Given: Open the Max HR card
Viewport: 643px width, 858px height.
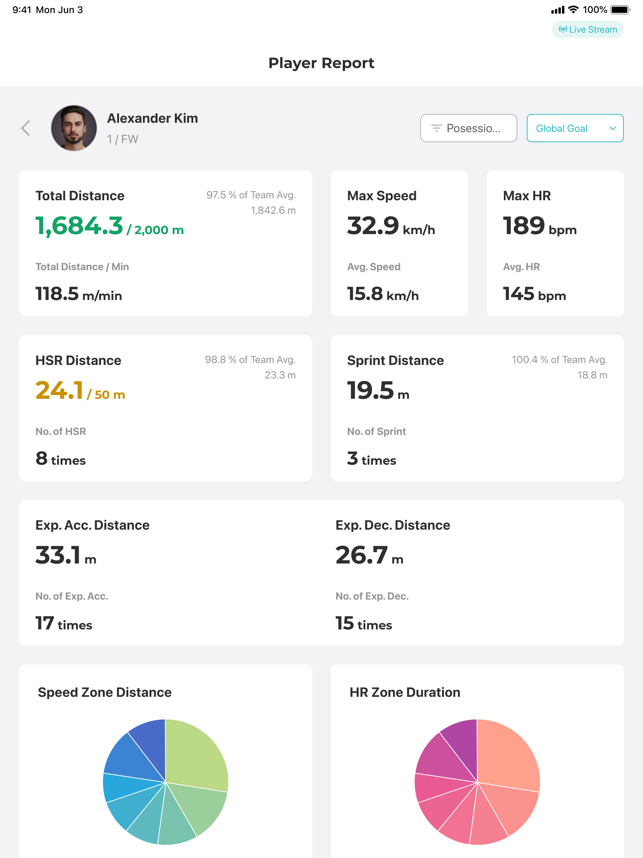Looking at the screenshot, I should coord(555,243).
